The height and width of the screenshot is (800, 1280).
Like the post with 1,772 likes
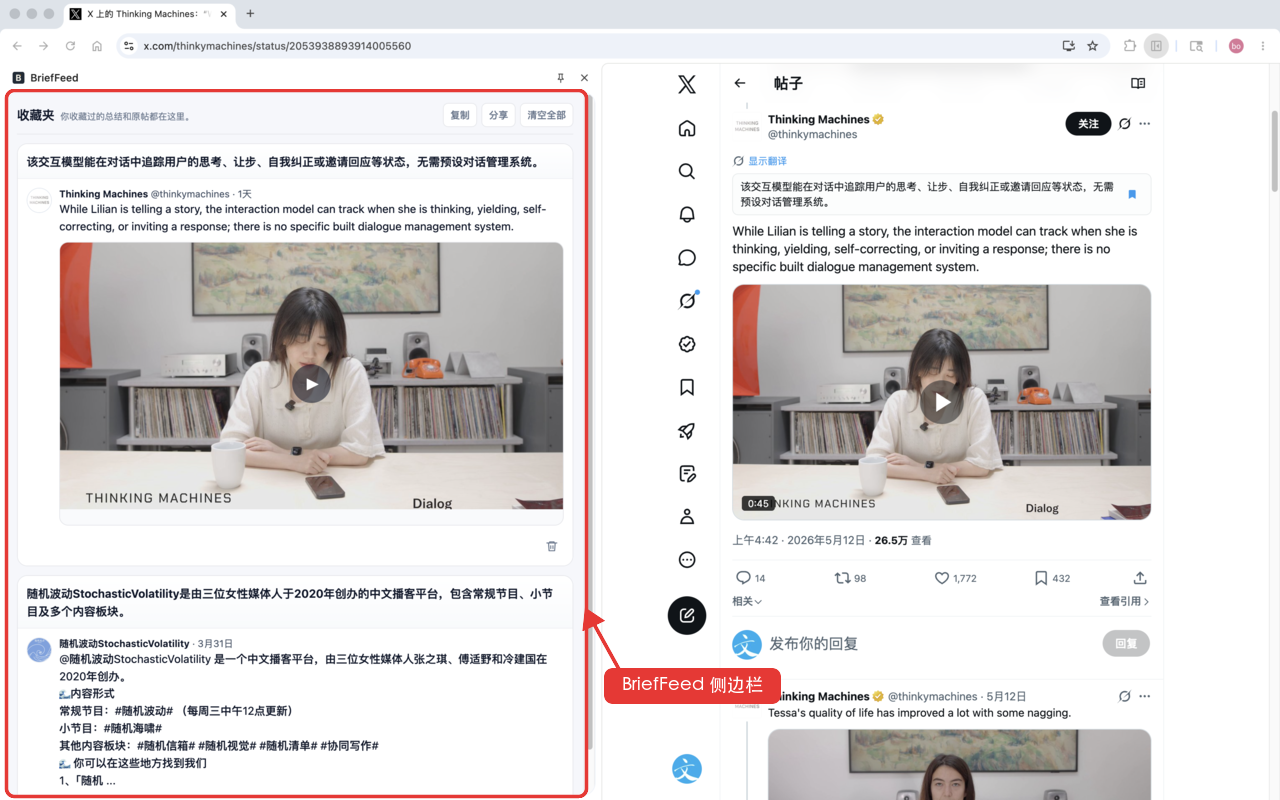tap(955, 578)
